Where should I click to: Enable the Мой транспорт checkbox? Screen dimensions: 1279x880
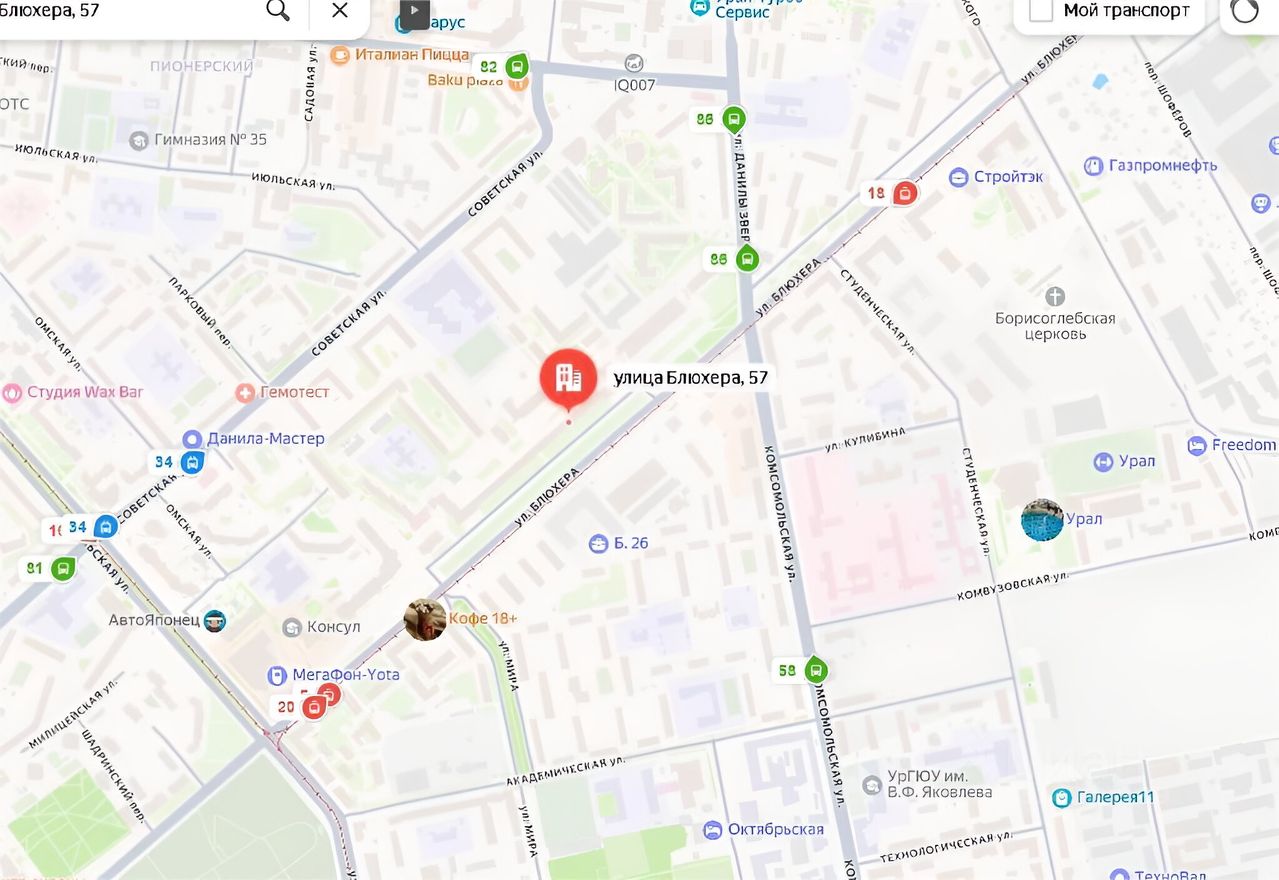[x=1041, y=11]
